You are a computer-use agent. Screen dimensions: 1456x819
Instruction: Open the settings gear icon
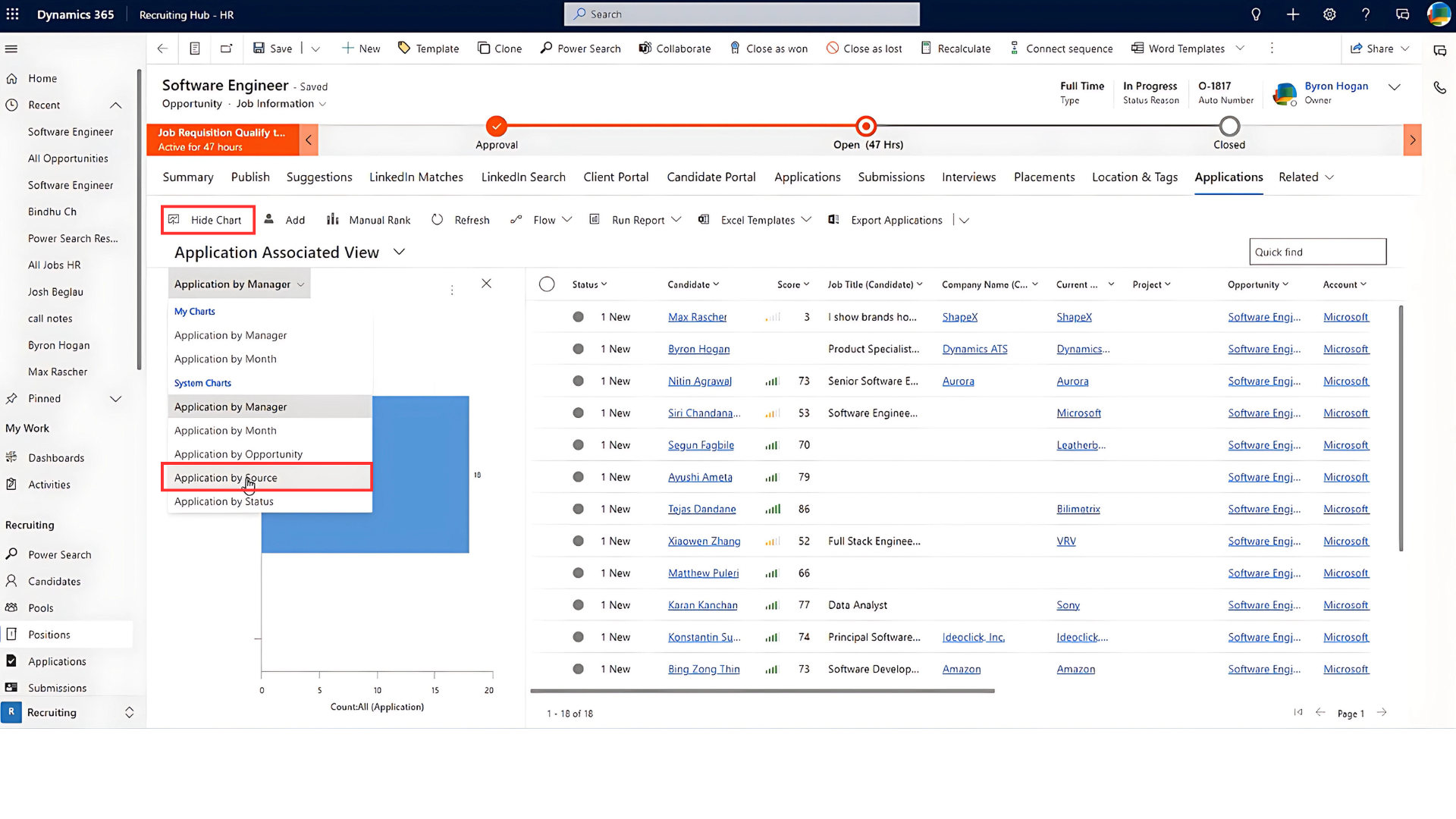click(x=1329, y=14)
